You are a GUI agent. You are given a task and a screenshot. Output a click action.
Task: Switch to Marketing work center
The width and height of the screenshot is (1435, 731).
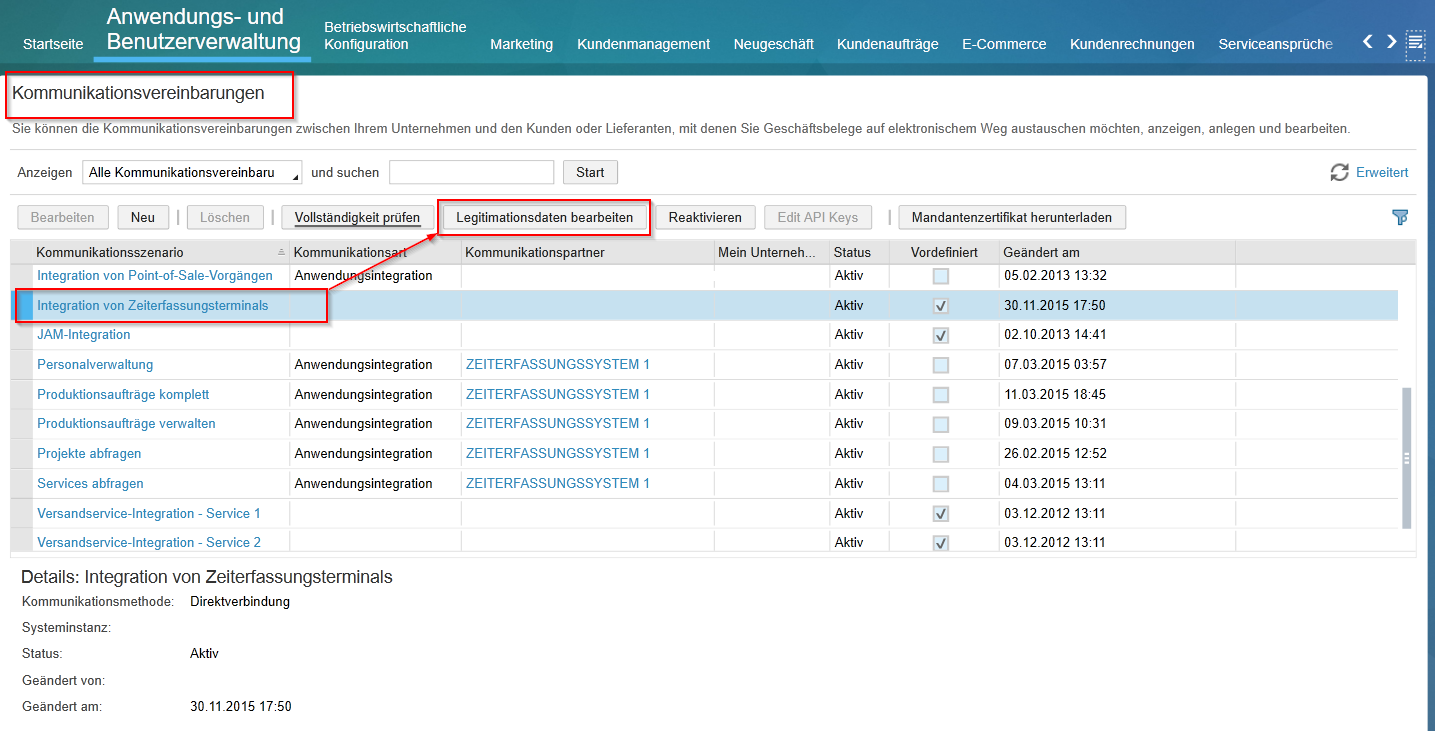point(521,44)
